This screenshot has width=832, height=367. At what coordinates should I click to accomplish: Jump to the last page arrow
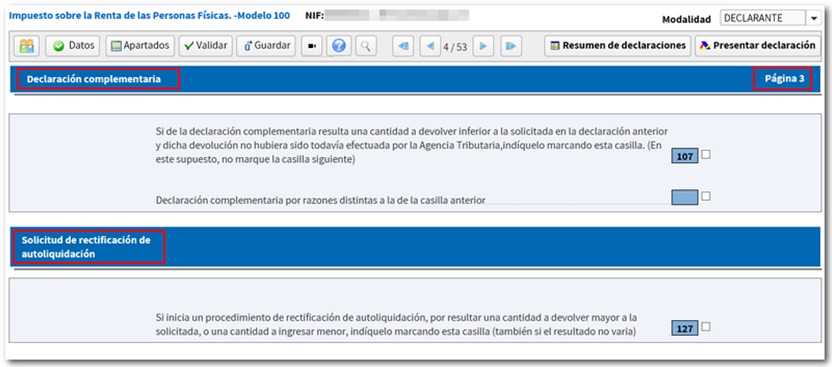tap(510, 47)
